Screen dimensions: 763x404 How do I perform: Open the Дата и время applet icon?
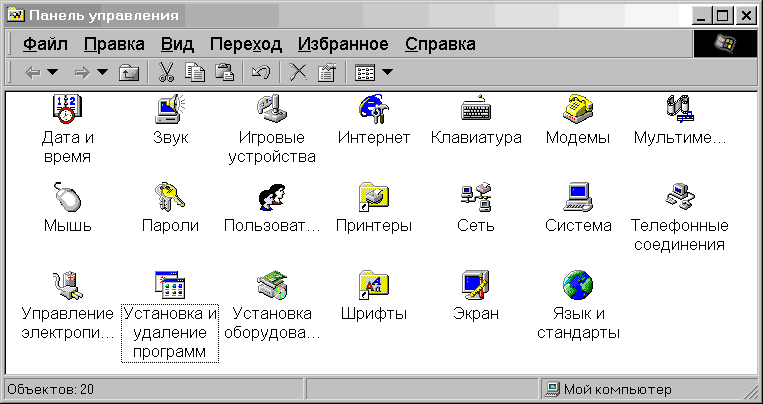pos(67,108)
